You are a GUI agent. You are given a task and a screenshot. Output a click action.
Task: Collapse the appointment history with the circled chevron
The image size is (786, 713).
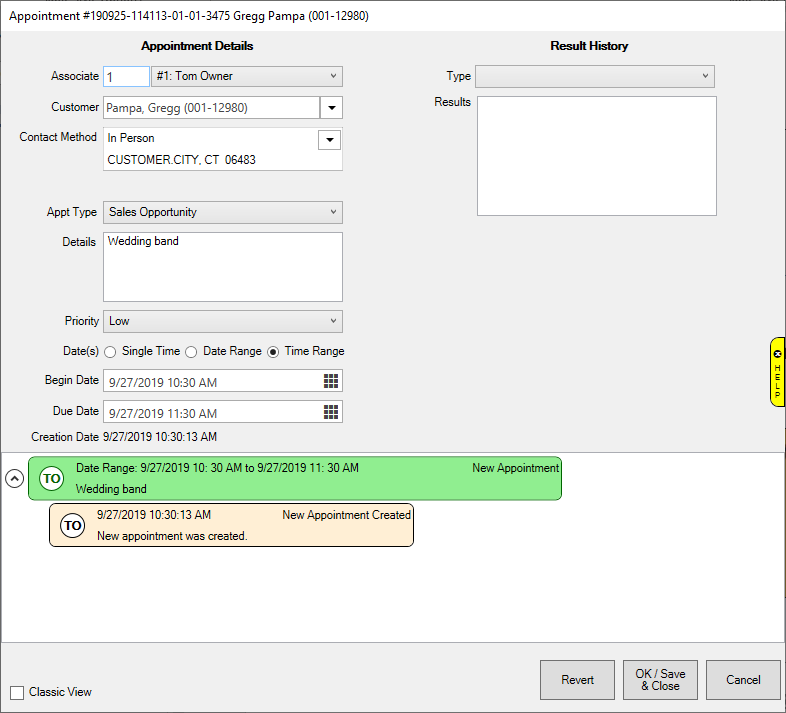tap(14, 478)
